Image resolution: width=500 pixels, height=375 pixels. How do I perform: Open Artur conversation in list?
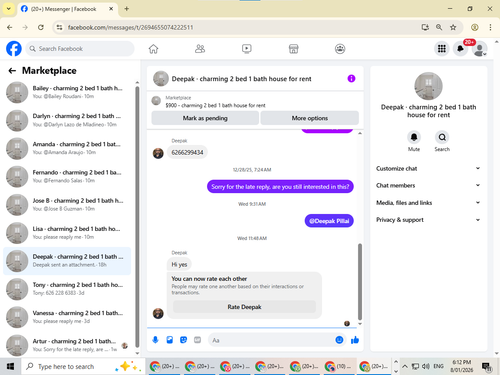[x=67, y=345]
